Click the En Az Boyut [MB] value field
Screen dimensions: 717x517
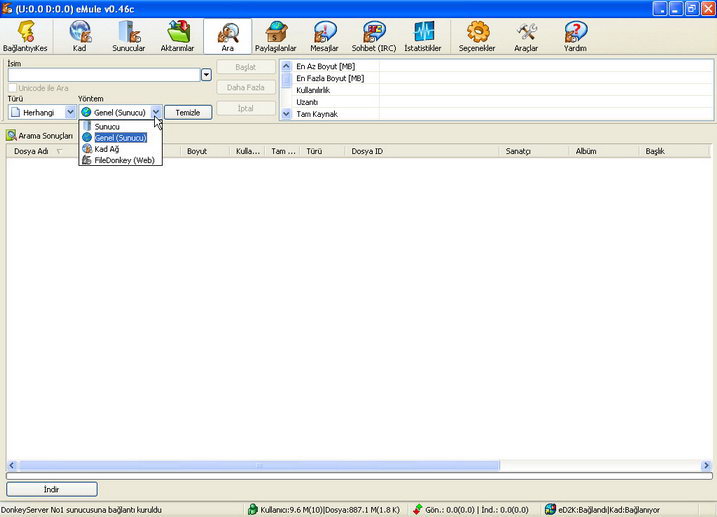[x=546, y=66]
